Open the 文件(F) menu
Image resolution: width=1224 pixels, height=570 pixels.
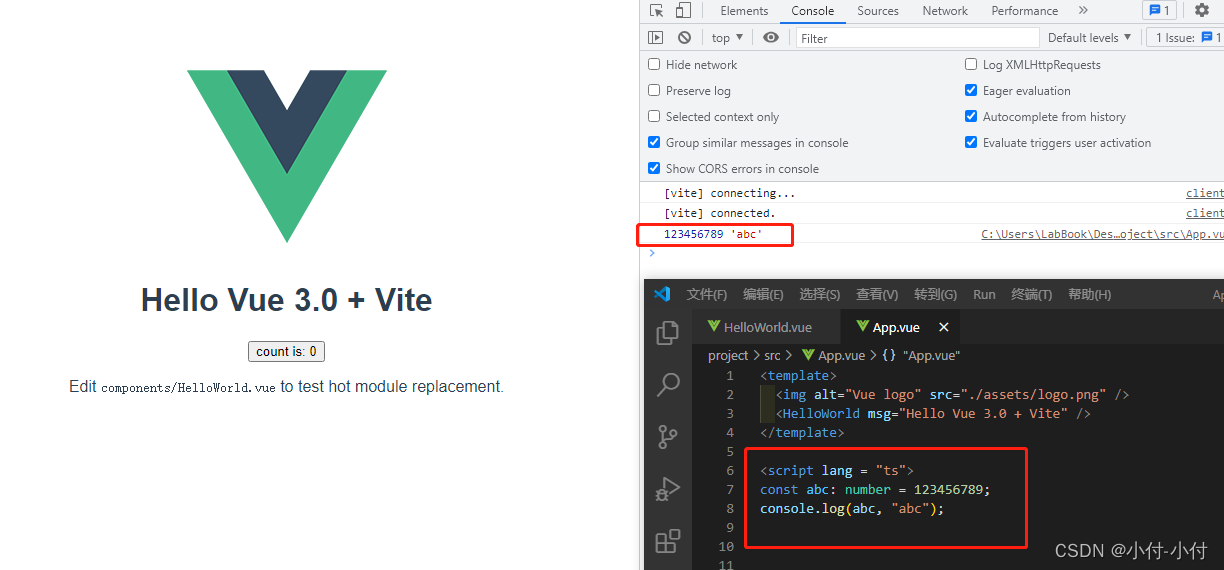pyautogui.click(x=707, y=294)
